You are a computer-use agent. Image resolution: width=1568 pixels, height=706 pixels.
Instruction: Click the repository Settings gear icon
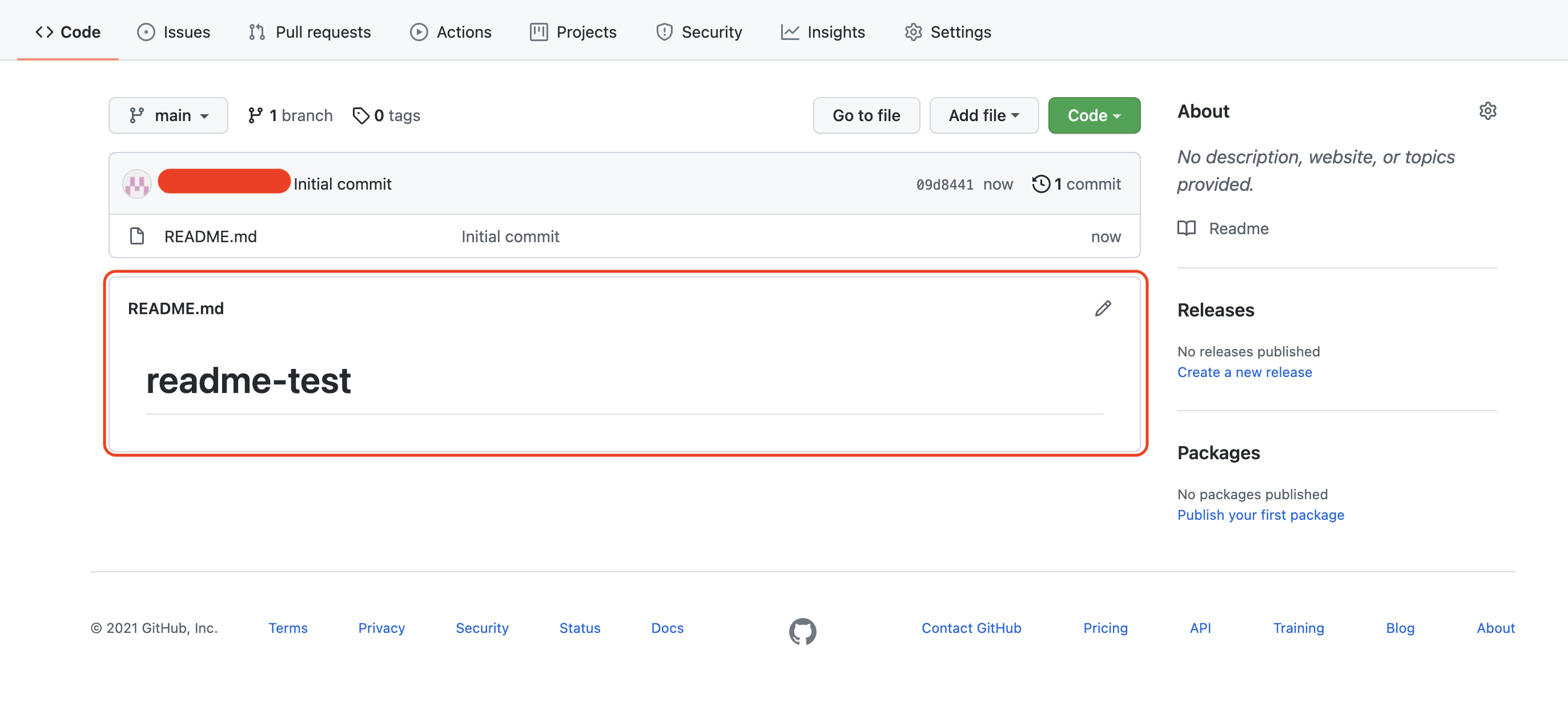coord(913,31)
